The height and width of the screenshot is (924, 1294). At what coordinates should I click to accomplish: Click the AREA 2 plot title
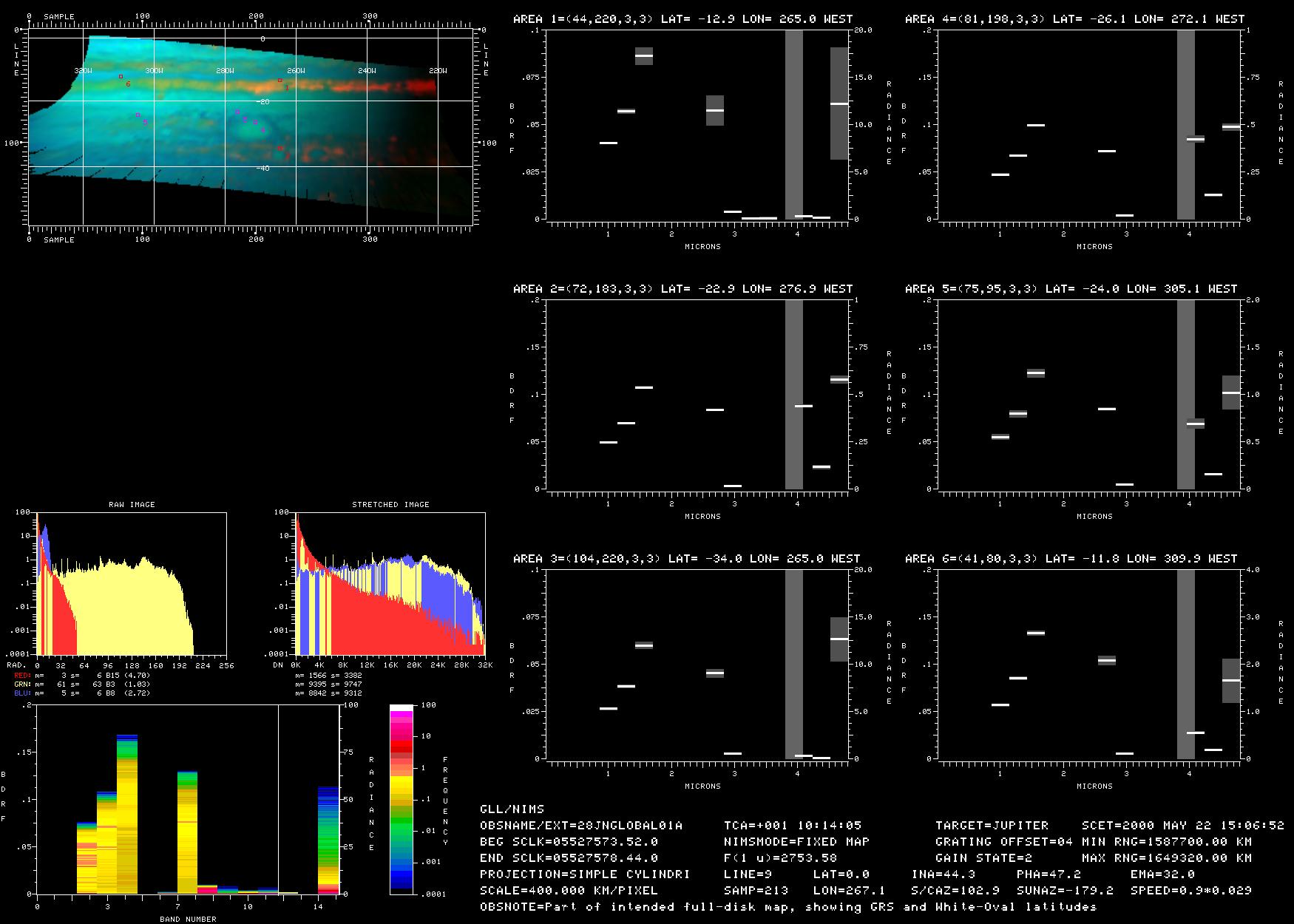tap(682, 288)
